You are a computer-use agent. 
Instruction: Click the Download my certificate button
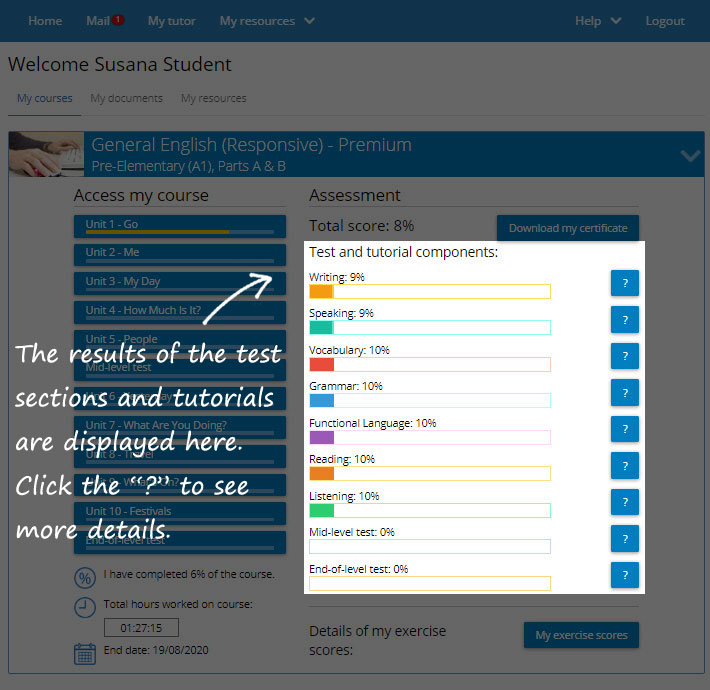(x=567, y=228)
